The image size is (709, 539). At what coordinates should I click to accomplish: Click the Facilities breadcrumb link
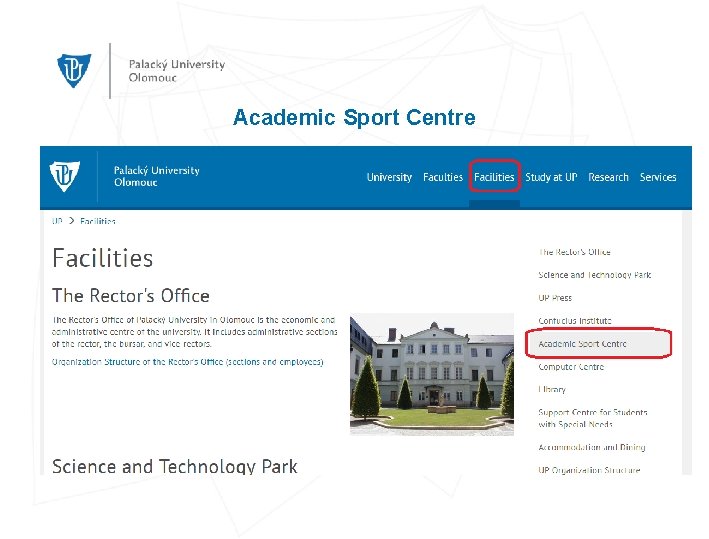[x=98, y=221]
